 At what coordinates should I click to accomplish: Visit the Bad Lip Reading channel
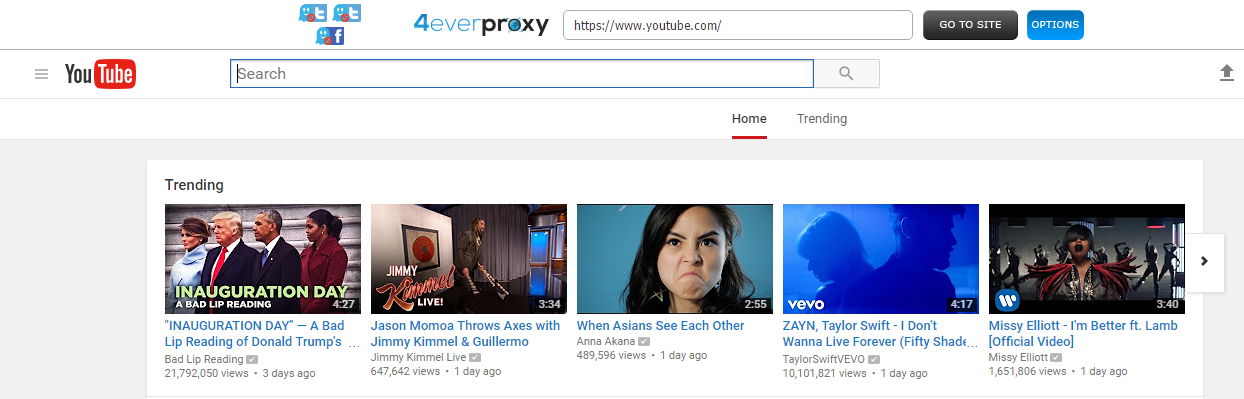[204, 359]
